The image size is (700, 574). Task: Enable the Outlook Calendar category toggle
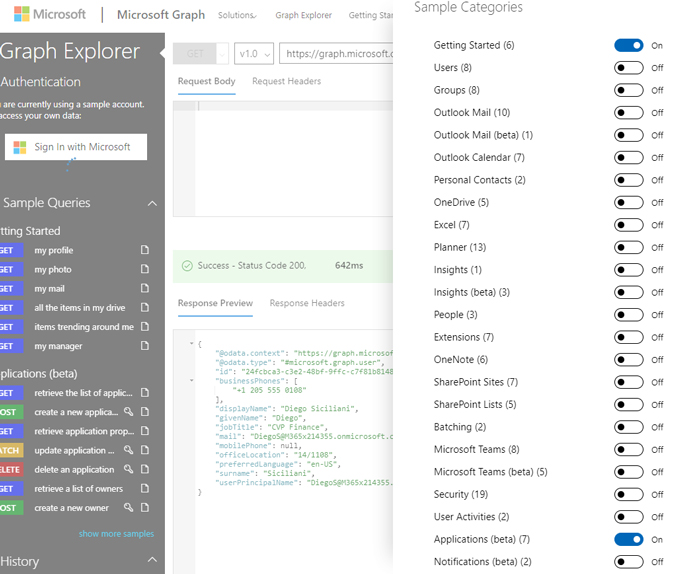click(x=629, y=158)
